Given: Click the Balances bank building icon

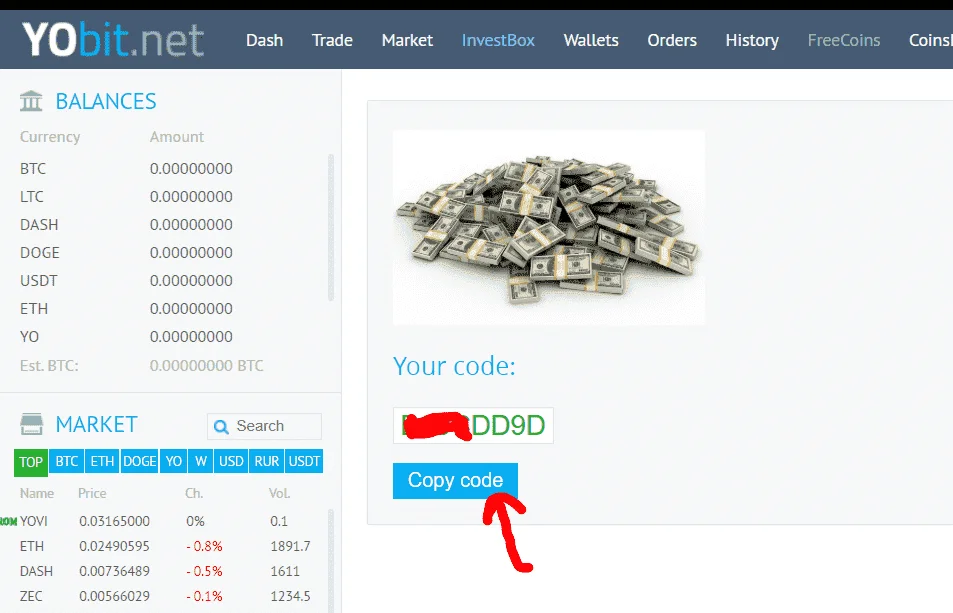Looking at the screenshot, I should click(x=31, y=101).
